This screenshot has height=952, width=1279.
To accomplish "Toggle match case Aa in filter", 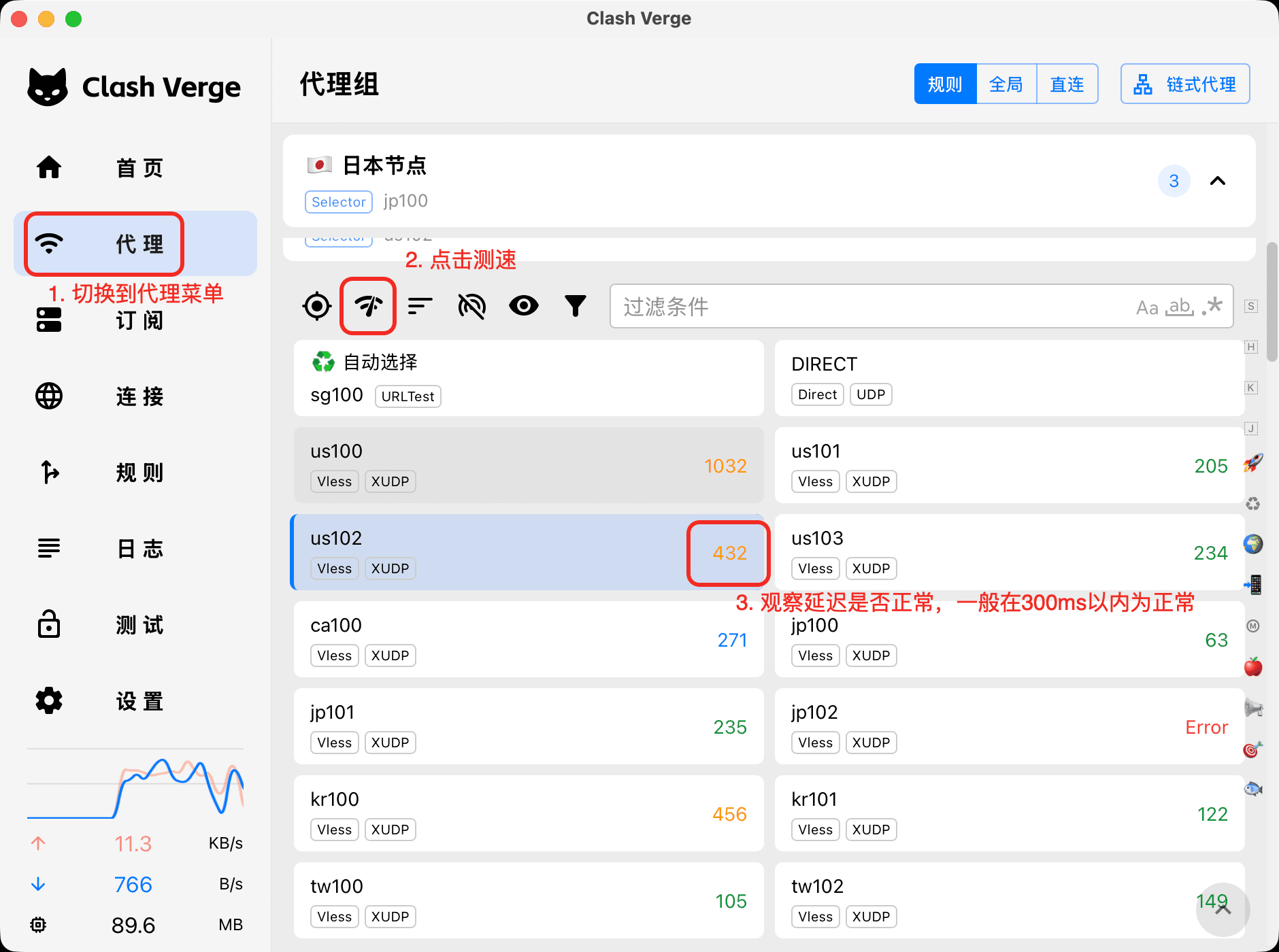I will [1147, 307].
